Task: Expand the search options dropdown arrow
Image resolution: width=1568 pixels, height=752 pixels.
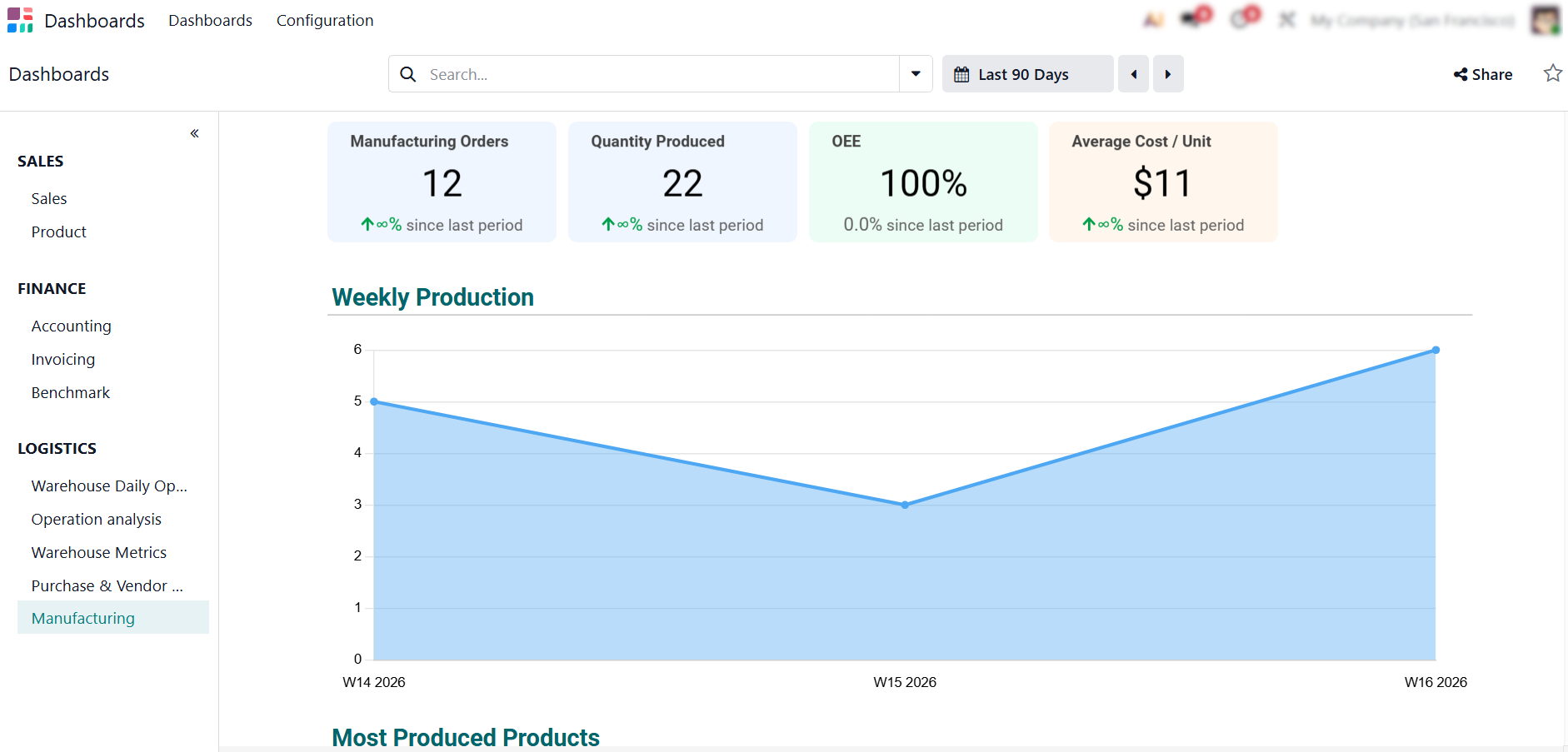Action: (916, 74)
